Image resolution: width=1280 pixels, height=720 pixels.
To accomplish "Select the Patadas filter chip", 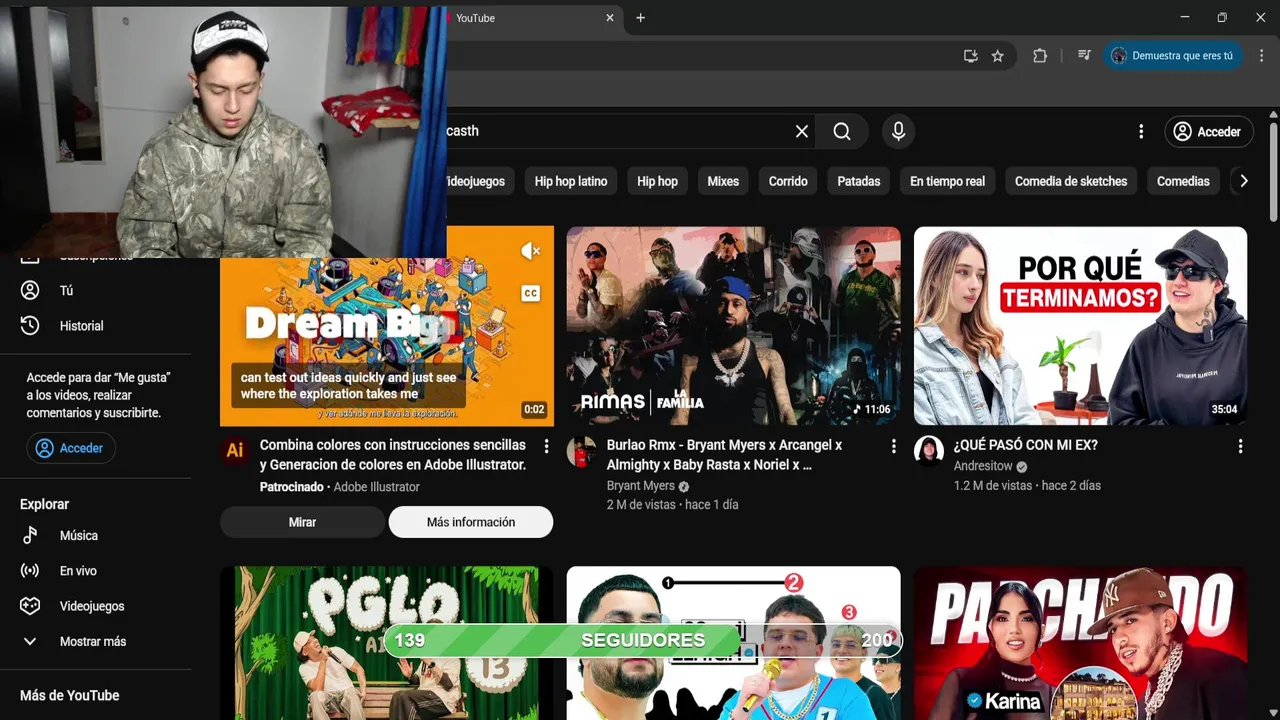I will [859, 181].
